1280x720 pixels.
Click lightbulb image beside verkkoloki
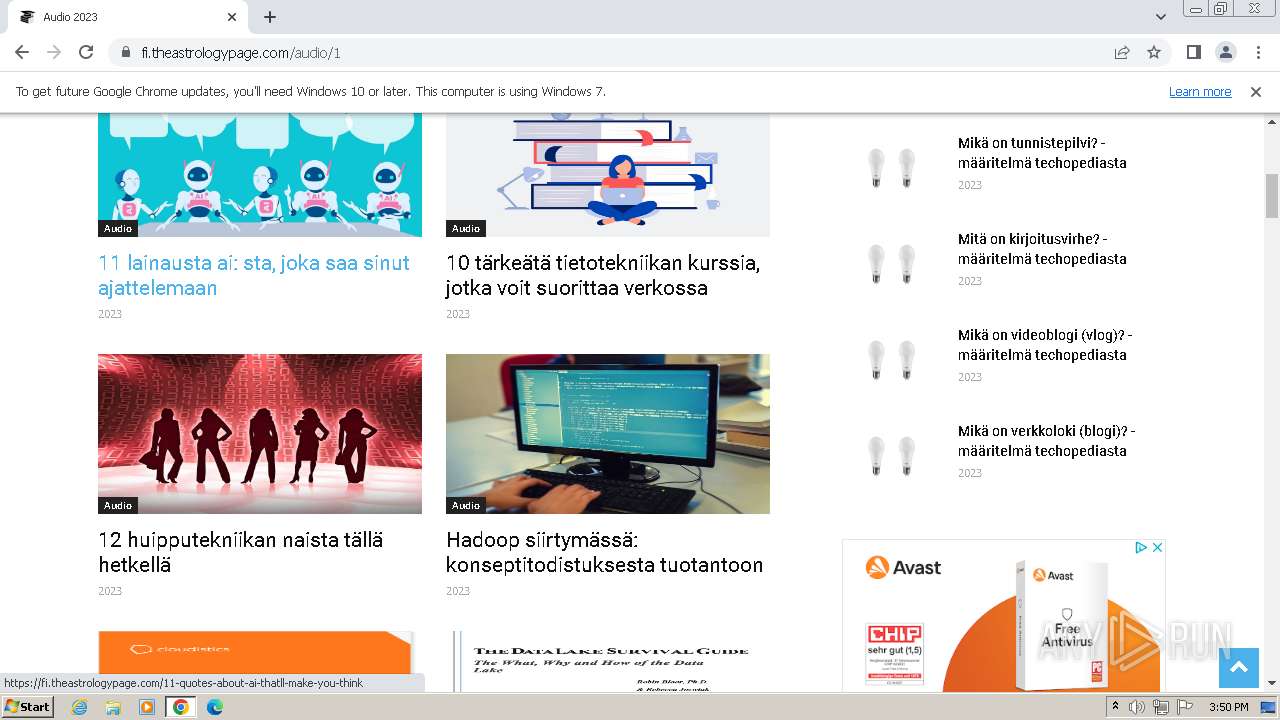click(x=891, y=456)
